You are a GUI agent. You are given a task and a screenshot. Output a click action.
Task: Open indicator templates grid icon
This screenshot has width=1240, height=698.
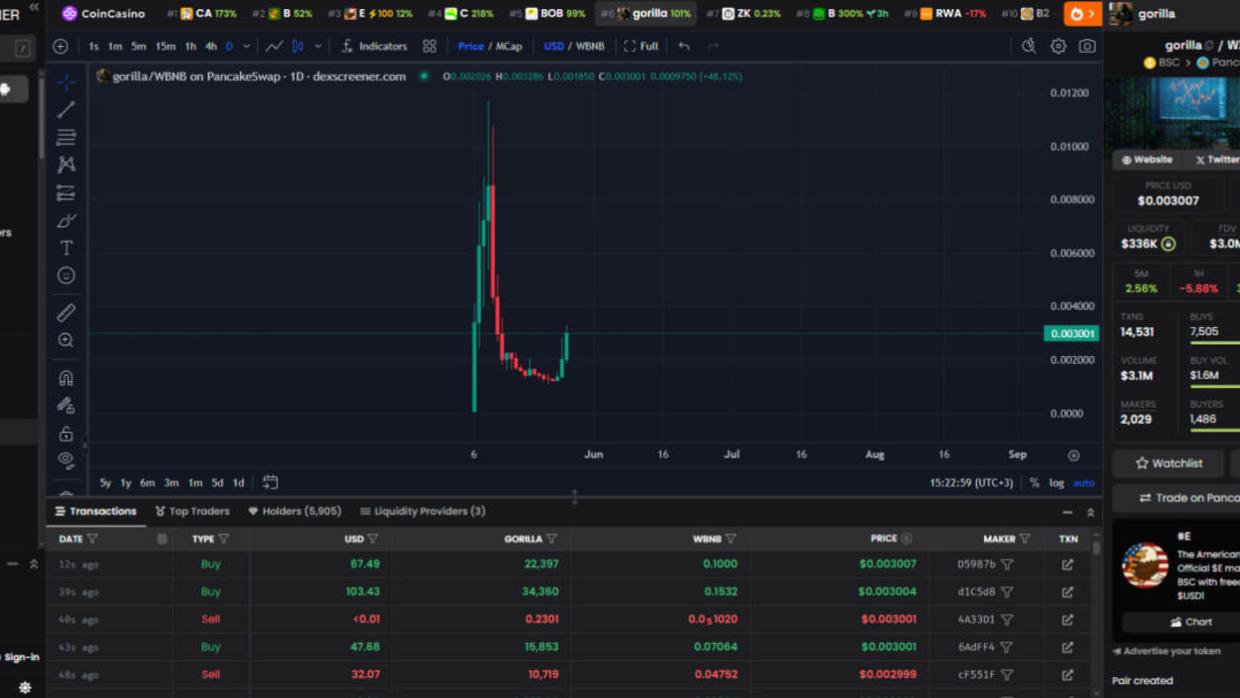429,46
